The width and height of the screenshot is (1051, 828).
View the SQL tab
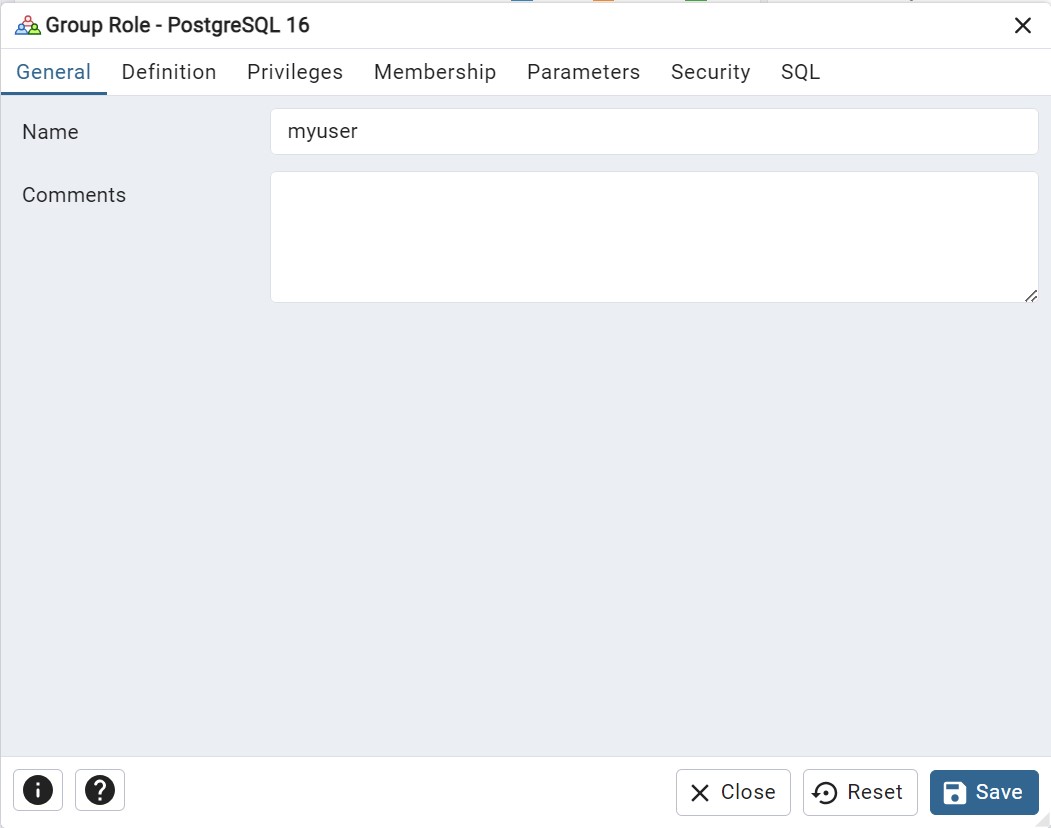[x=800, y=72]
